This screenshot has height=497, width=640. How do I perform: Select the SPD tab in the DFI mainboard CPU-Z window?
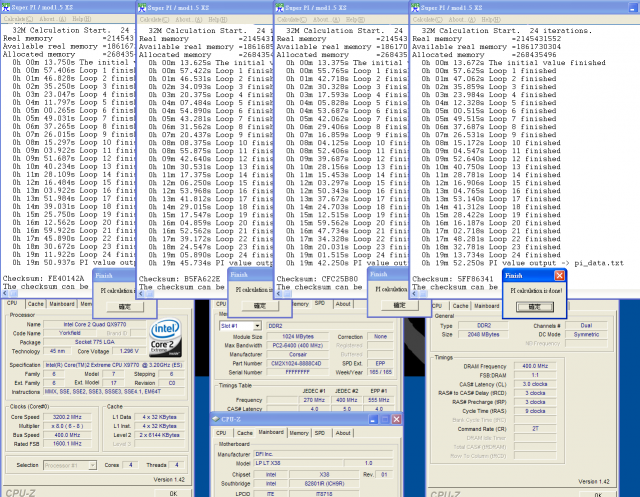[320, 433]
